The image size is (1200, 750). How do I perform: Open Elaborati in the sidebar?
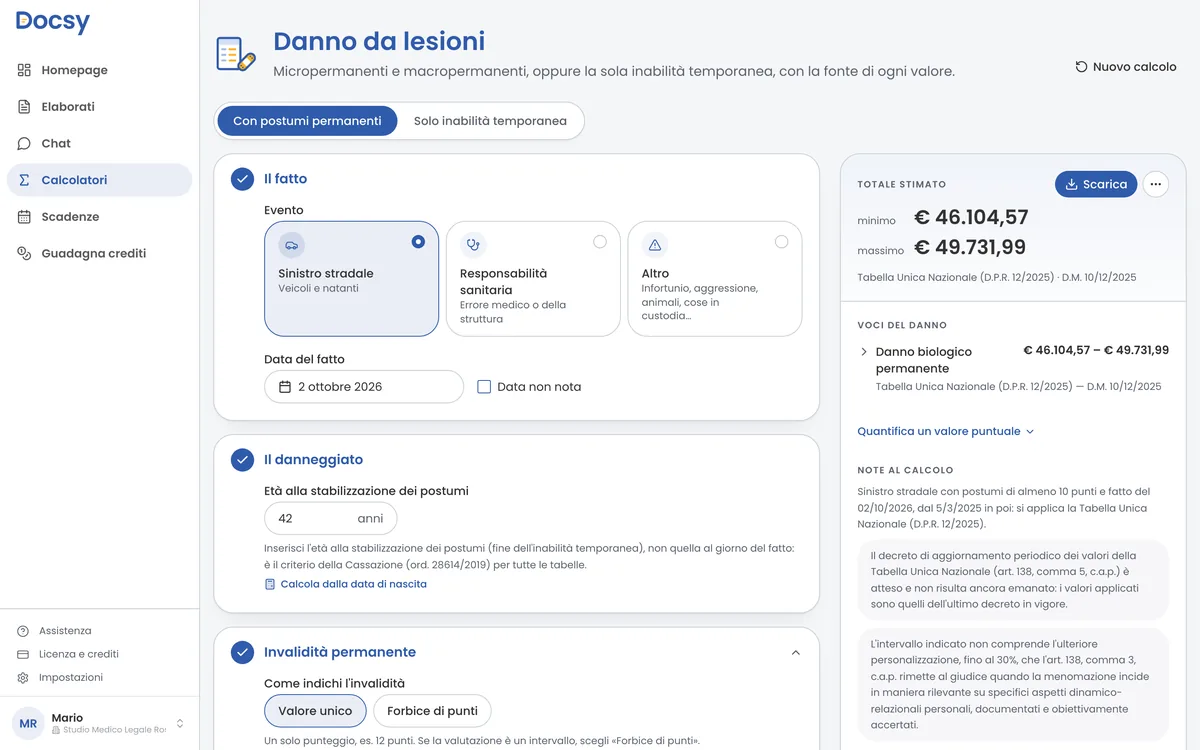pyautogui.click(x=99, y=107)
